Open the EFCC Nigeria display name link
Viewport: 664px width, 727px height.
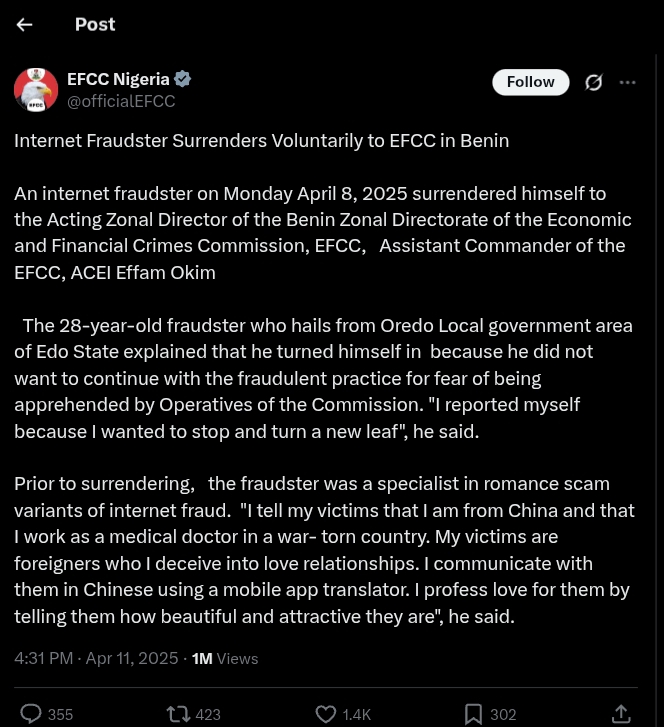[118, 79]
